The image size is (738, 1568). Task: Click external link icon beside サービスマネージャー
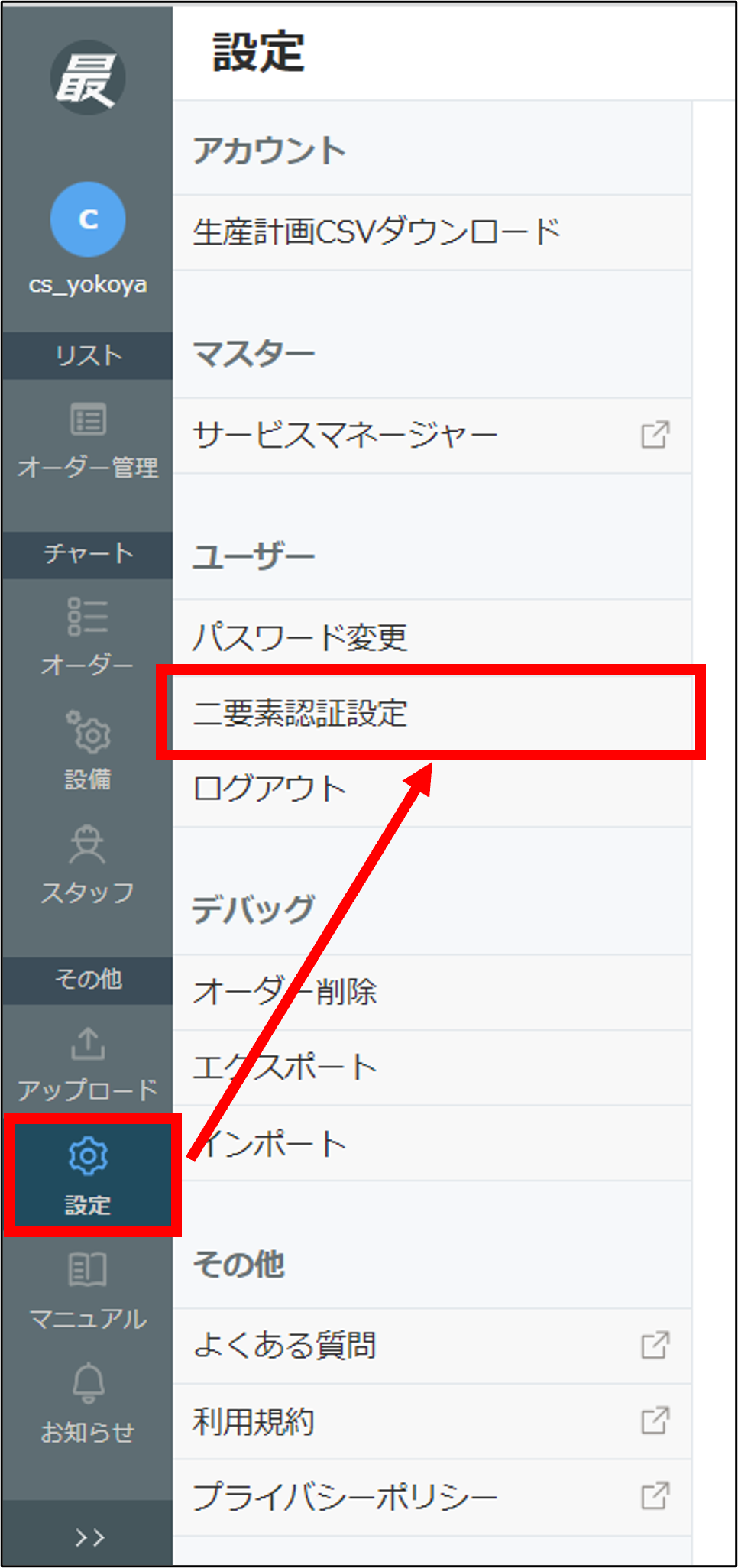pos(655,435)
